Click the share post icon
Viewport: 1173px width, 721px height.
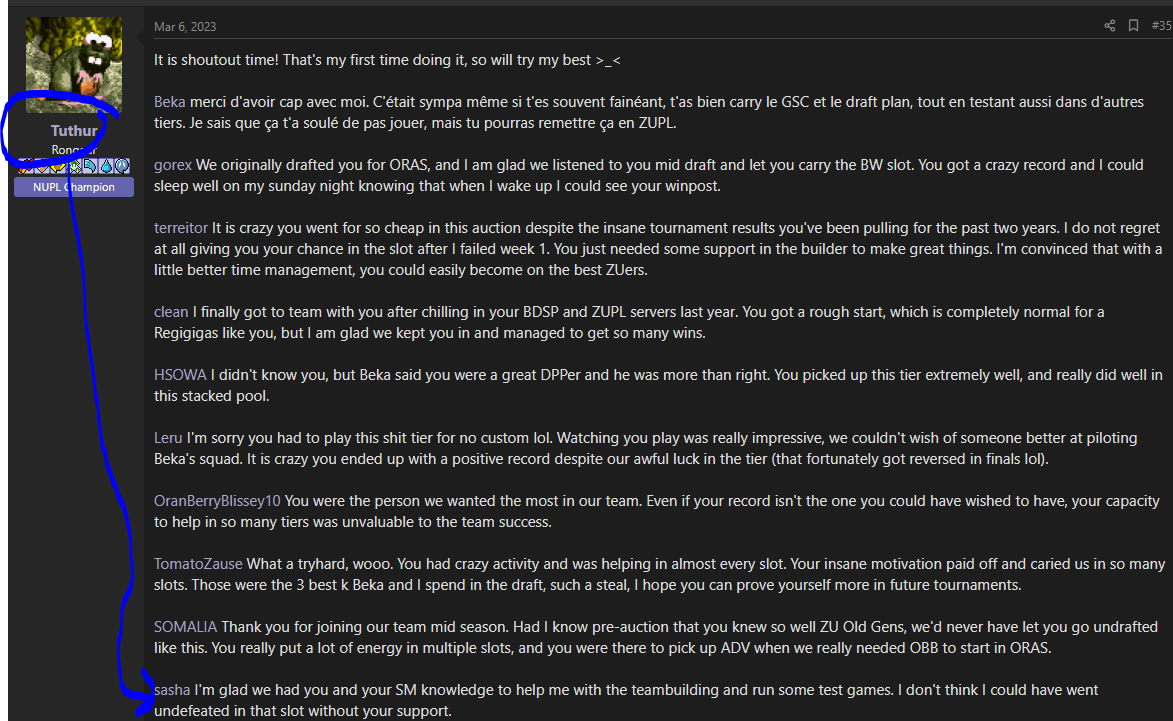(1109, 26)
